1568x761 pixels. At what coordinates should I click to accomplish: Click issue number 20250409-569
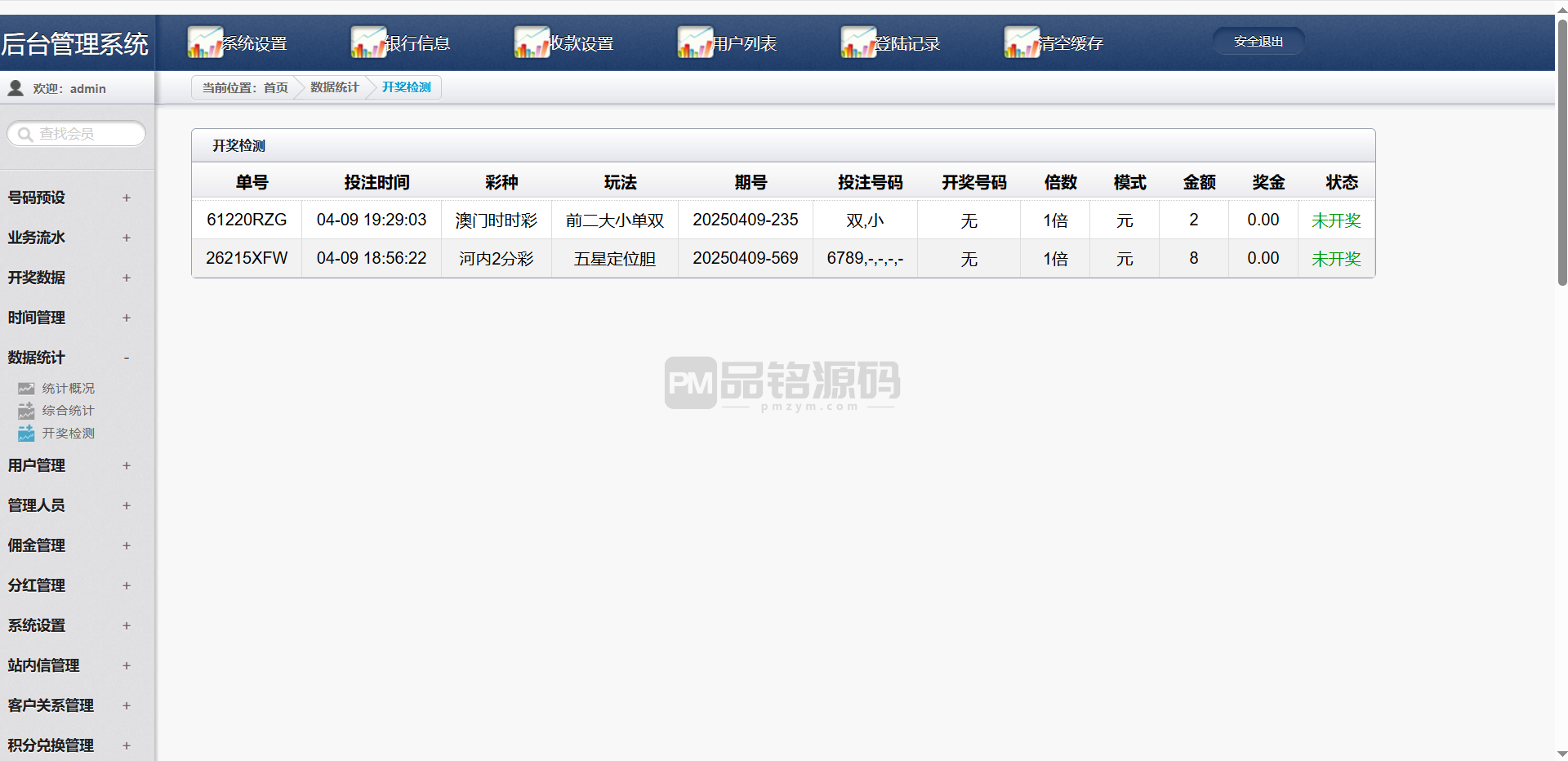(x=746, y=258)
